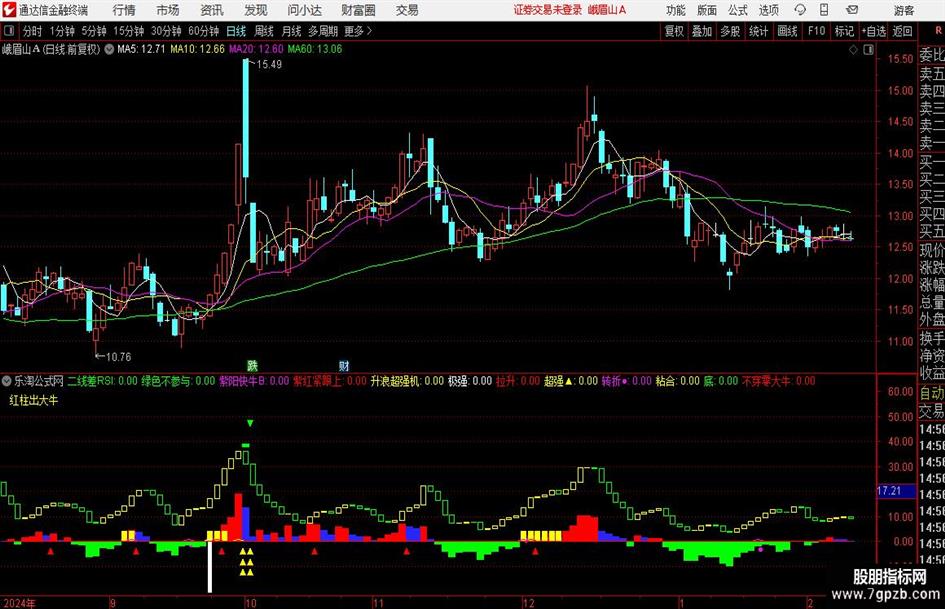945x609 pixels.
Task: Open the 交易 menu
Action: pos(407,10)
